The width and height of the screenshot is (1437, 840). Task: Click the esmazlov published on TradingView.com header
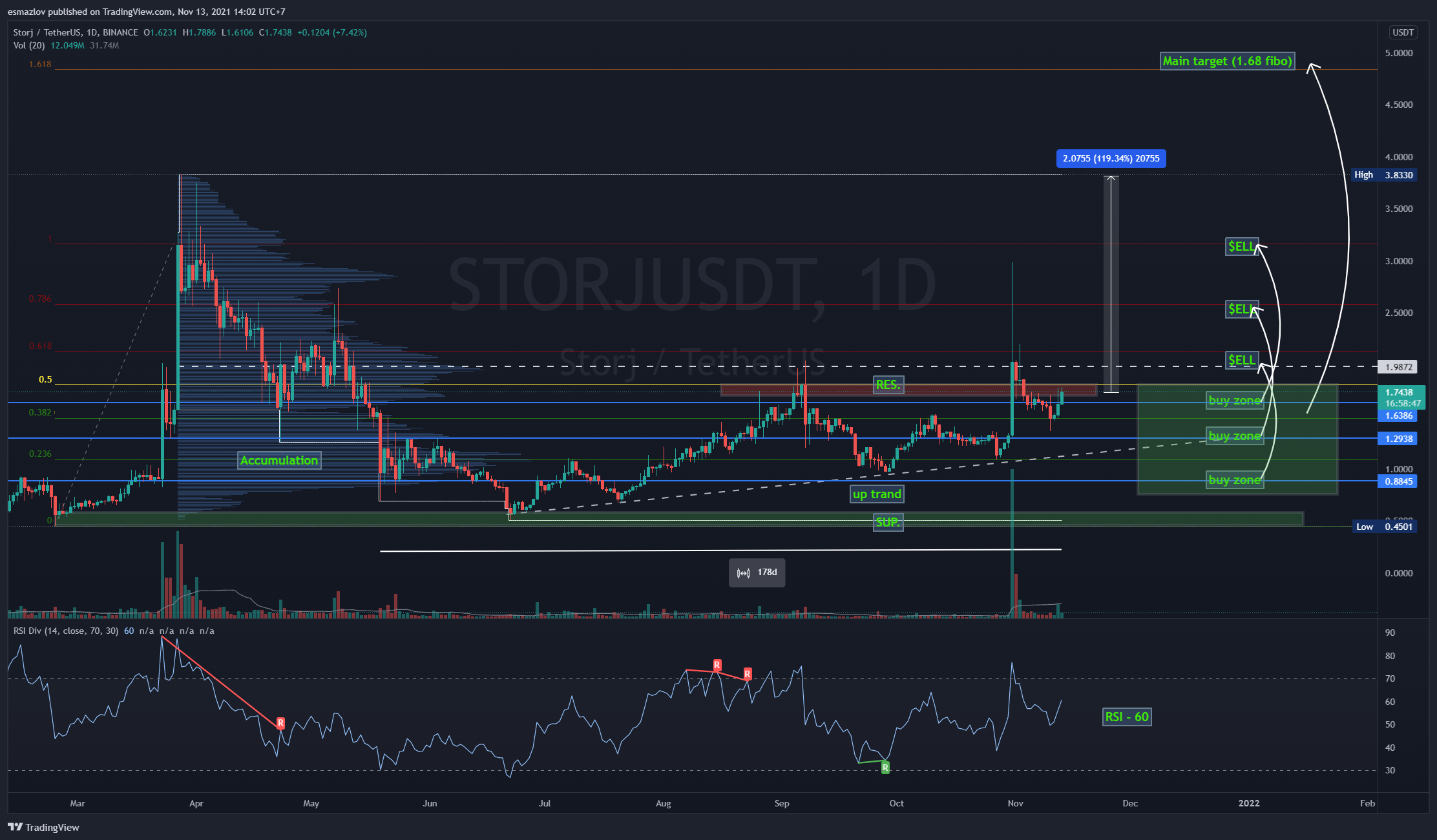tap(146, 12)
